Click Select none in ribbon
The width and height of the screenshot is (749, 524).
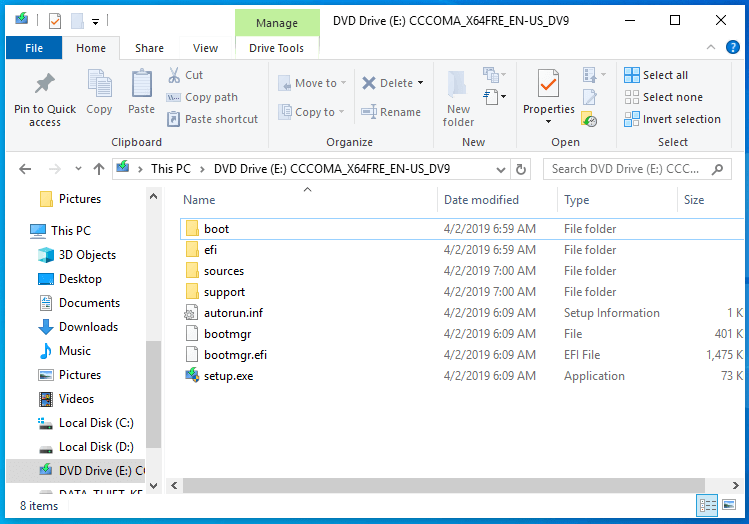click(663, 97)
